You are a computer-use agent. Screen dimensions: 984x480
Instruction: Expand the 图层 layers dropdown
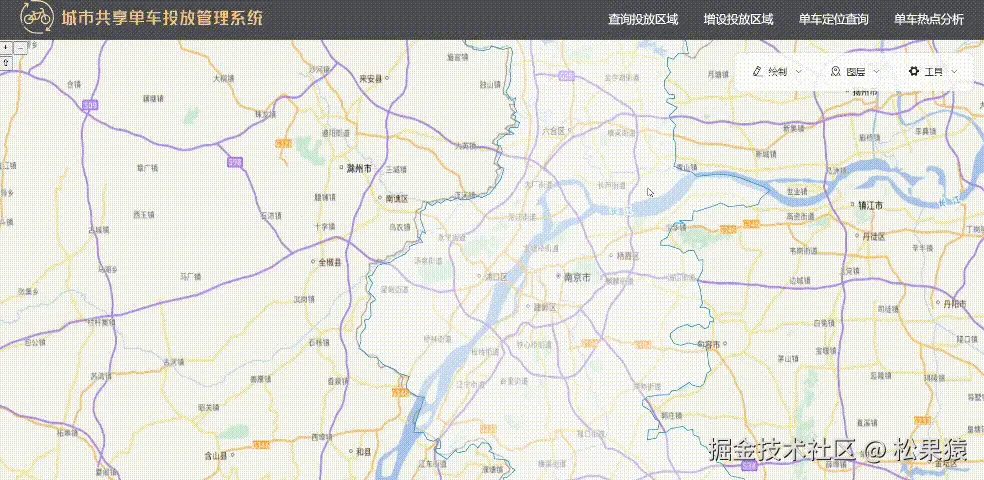pyautogui.click(x=855, y=72)
